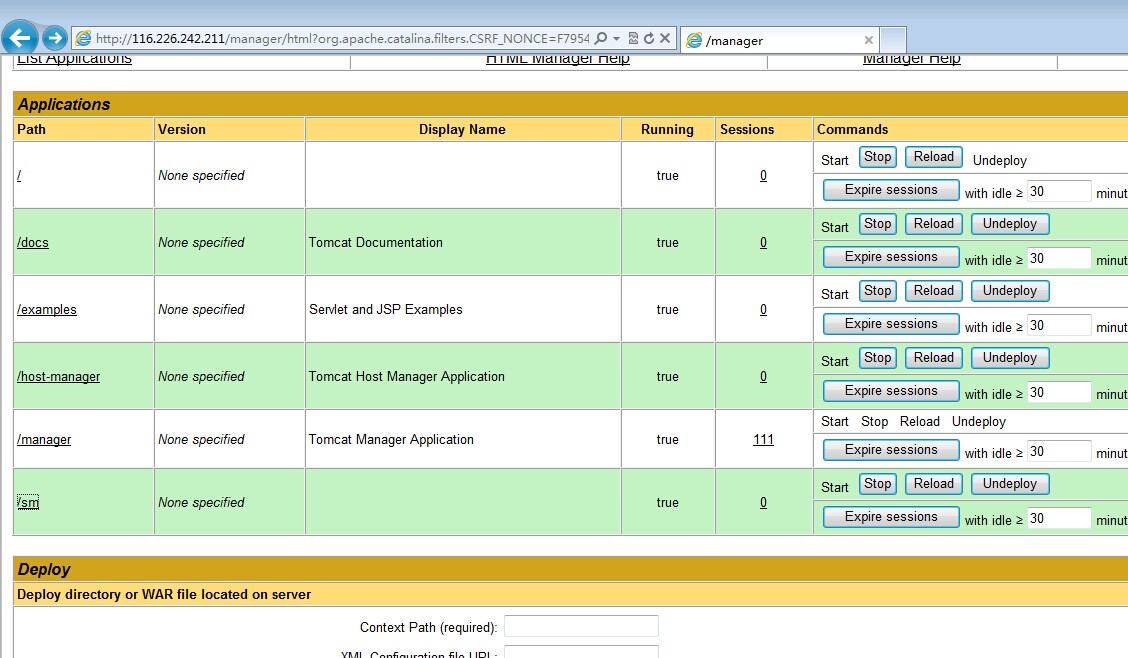Click the Tomcat Manager Application text
The height and width of the screenshot is (658, 1128).
point(391,439)
